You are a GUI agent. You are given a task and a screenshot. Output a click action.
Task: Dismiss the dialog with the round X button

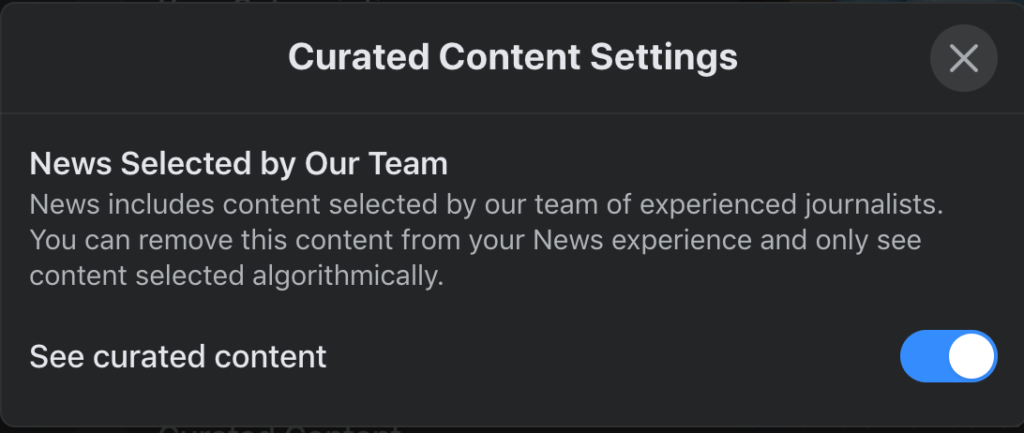click(x=963, y=58)
